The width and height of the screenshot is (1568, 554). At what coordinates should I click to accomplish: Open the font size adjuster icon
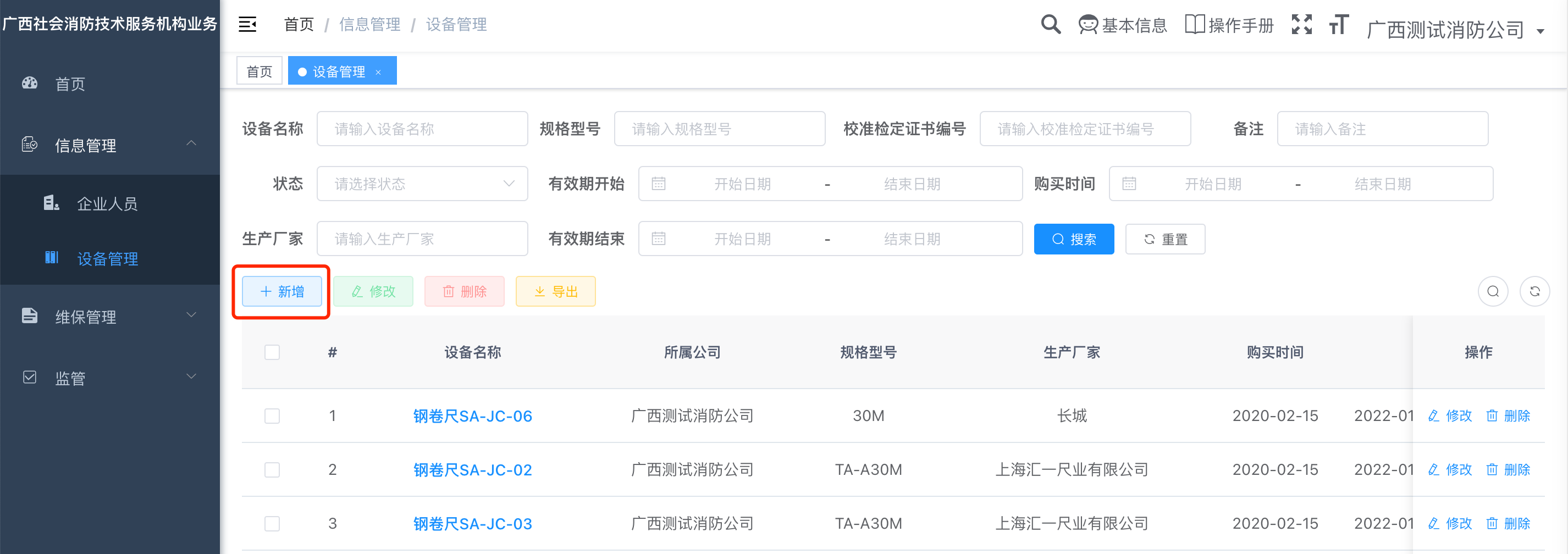[x=1339, y=24]
